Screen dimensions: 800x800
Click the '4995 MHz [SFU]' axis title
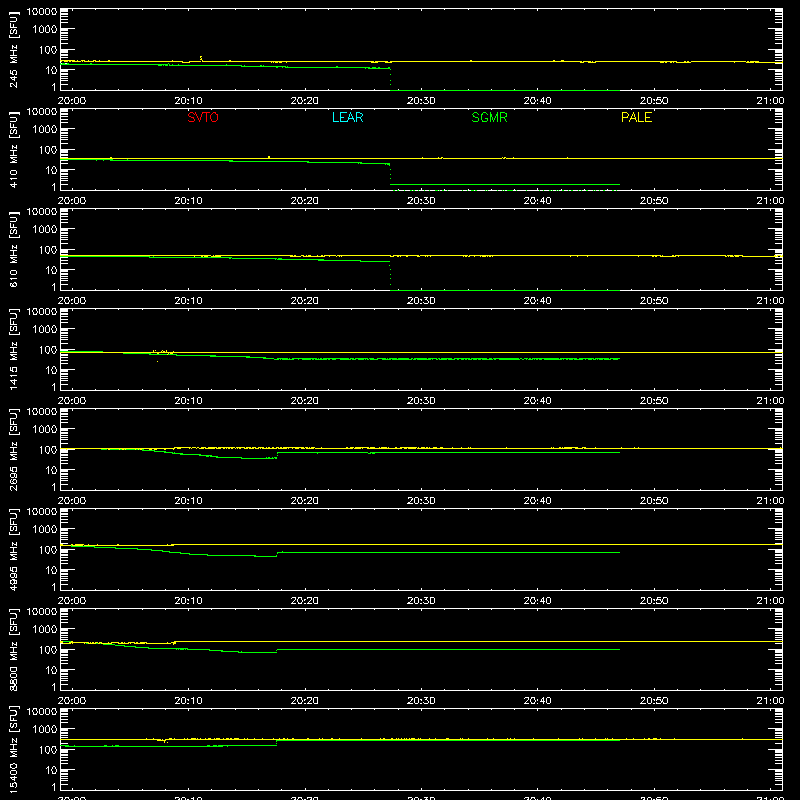pos(14,550)
